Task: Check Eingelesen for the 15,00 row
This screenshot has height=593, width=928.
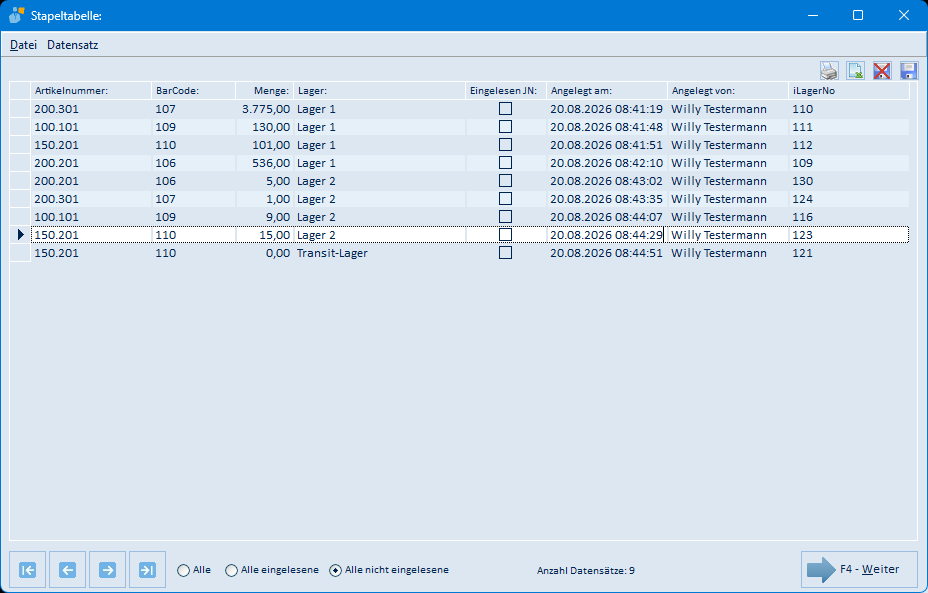Action: (505, 235)
